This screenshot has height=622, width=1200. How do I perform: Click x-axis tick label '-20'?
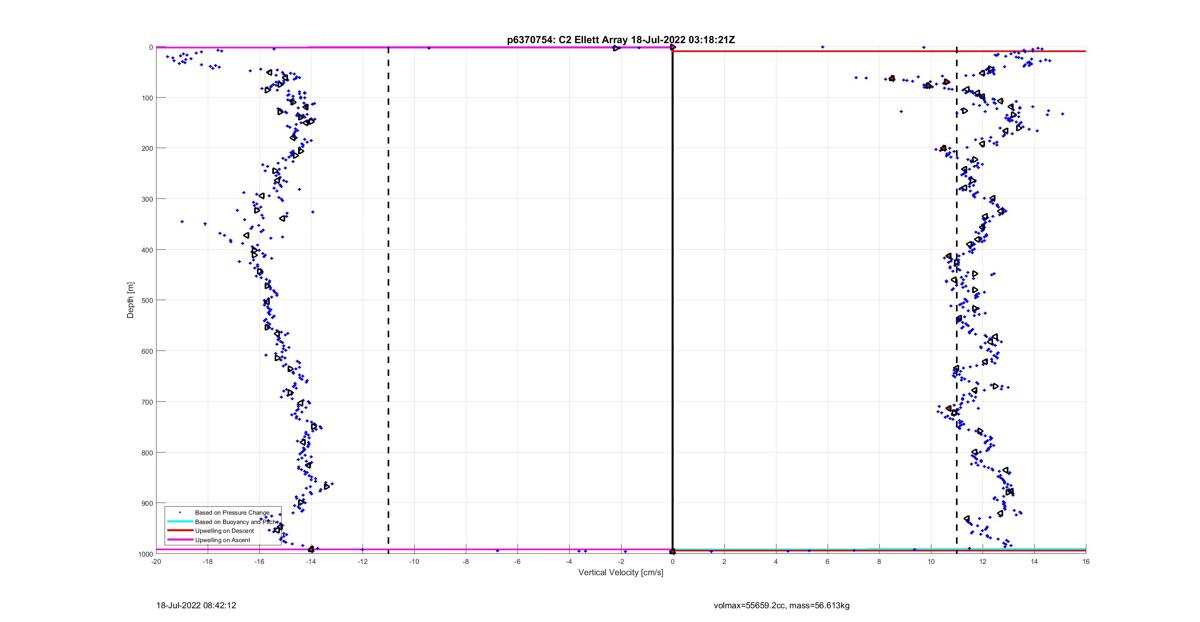(156, 562)
